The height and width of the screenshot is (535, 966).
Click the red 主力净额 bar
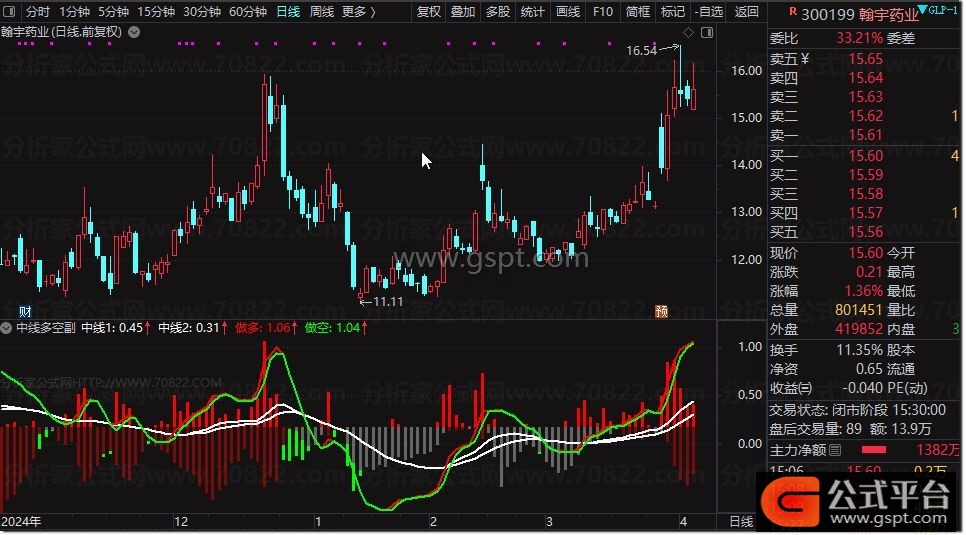pos(874,450)
